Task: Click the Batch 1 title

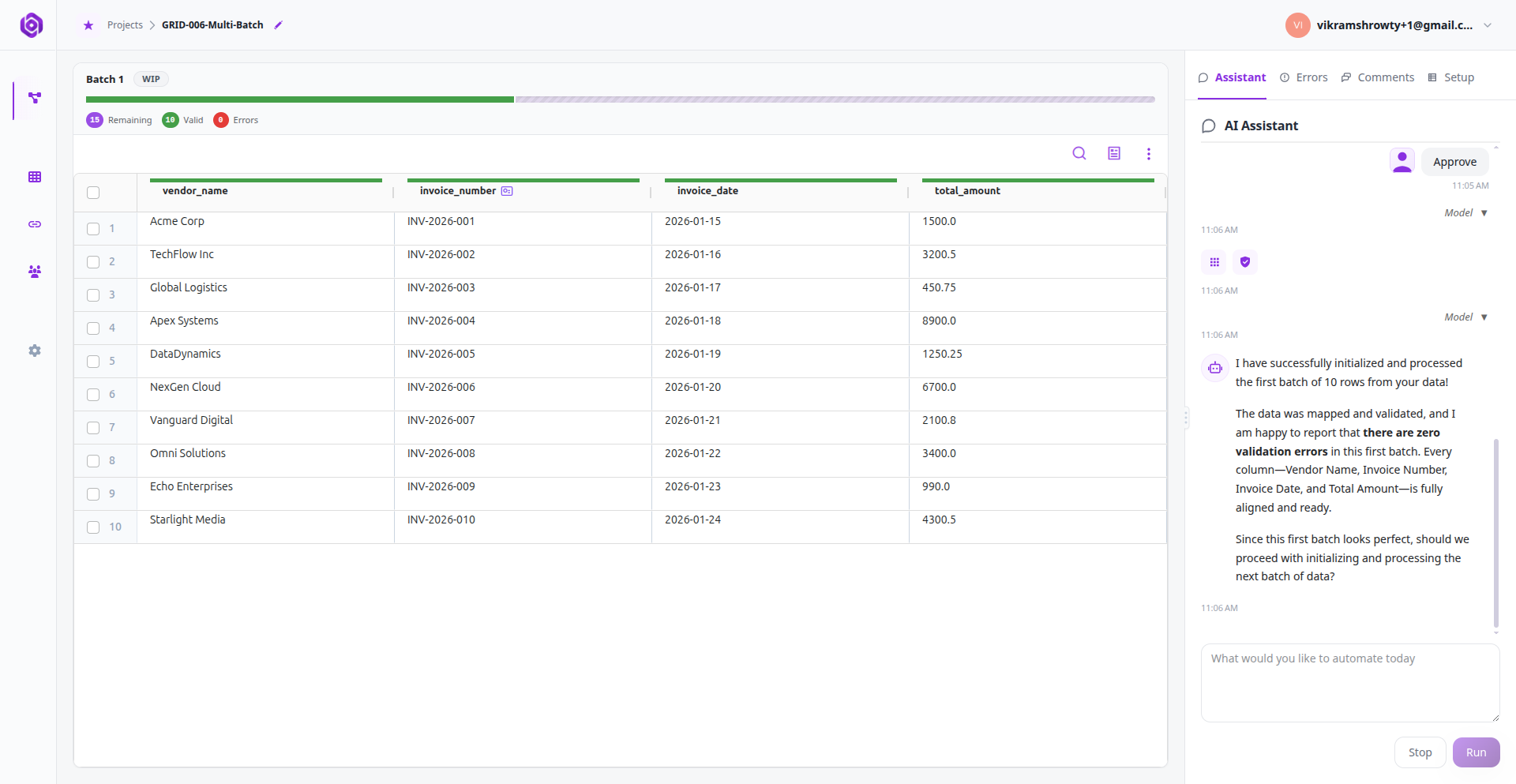Action: click(105, 79)
